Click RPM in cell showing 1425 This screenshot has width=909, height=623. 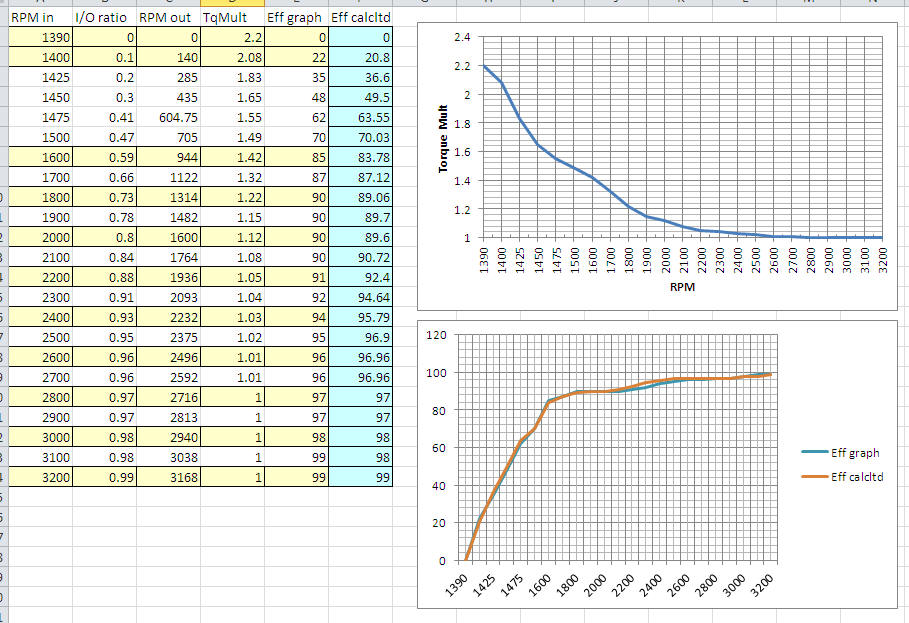click(x=41, y=78)
